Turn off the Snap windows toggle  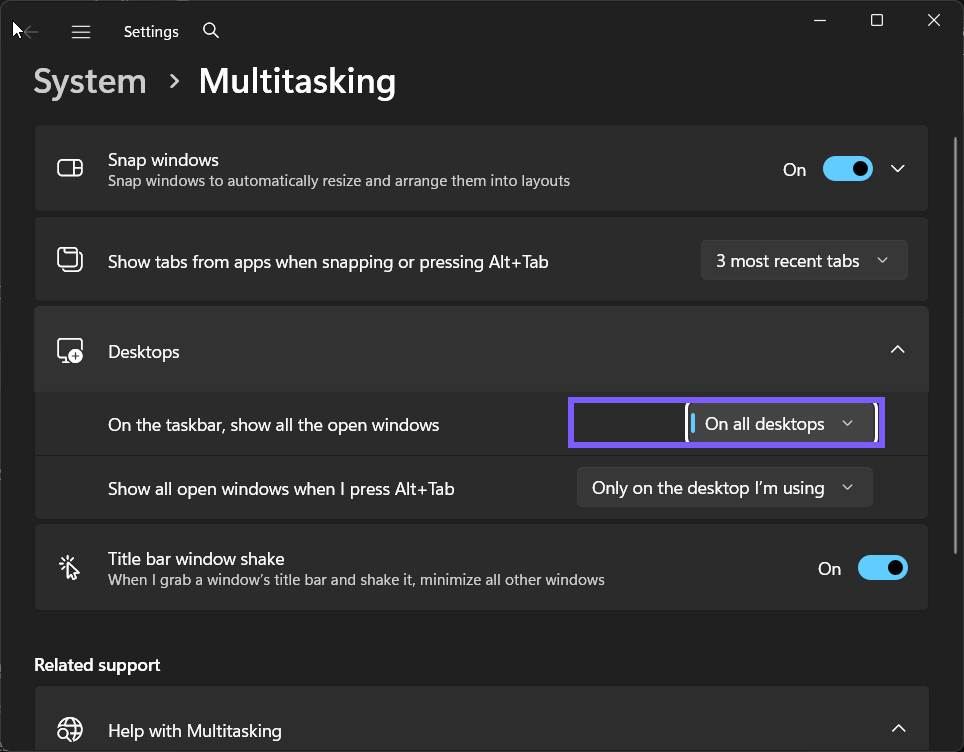pos(848,168)
